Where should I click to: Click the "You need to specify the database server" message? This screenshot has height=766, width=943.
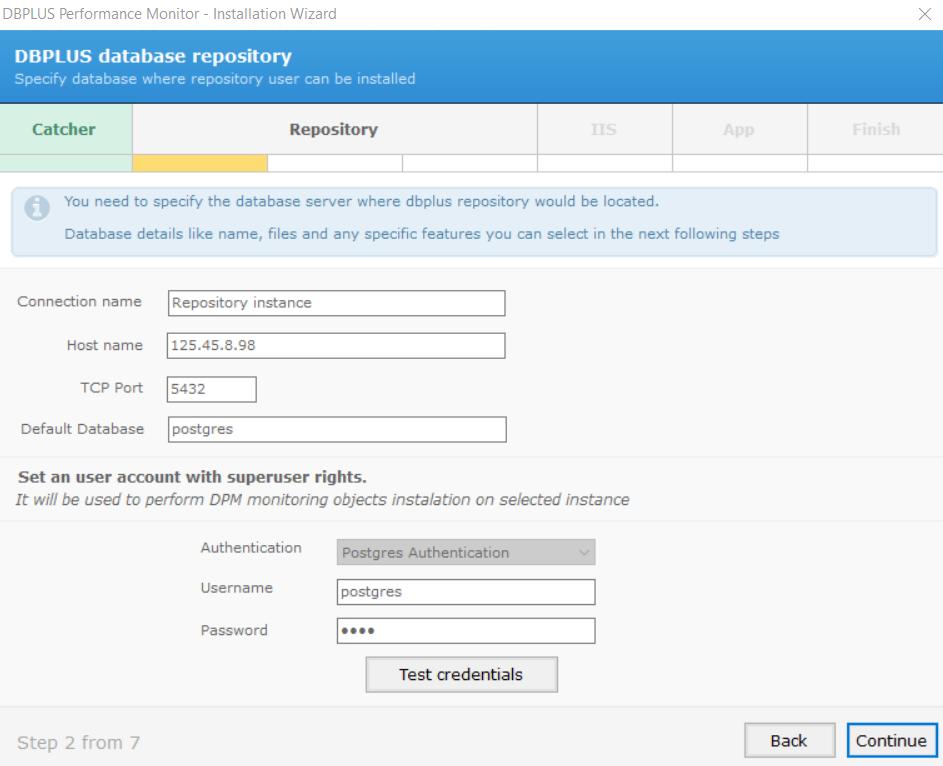[x=361, y=201]
